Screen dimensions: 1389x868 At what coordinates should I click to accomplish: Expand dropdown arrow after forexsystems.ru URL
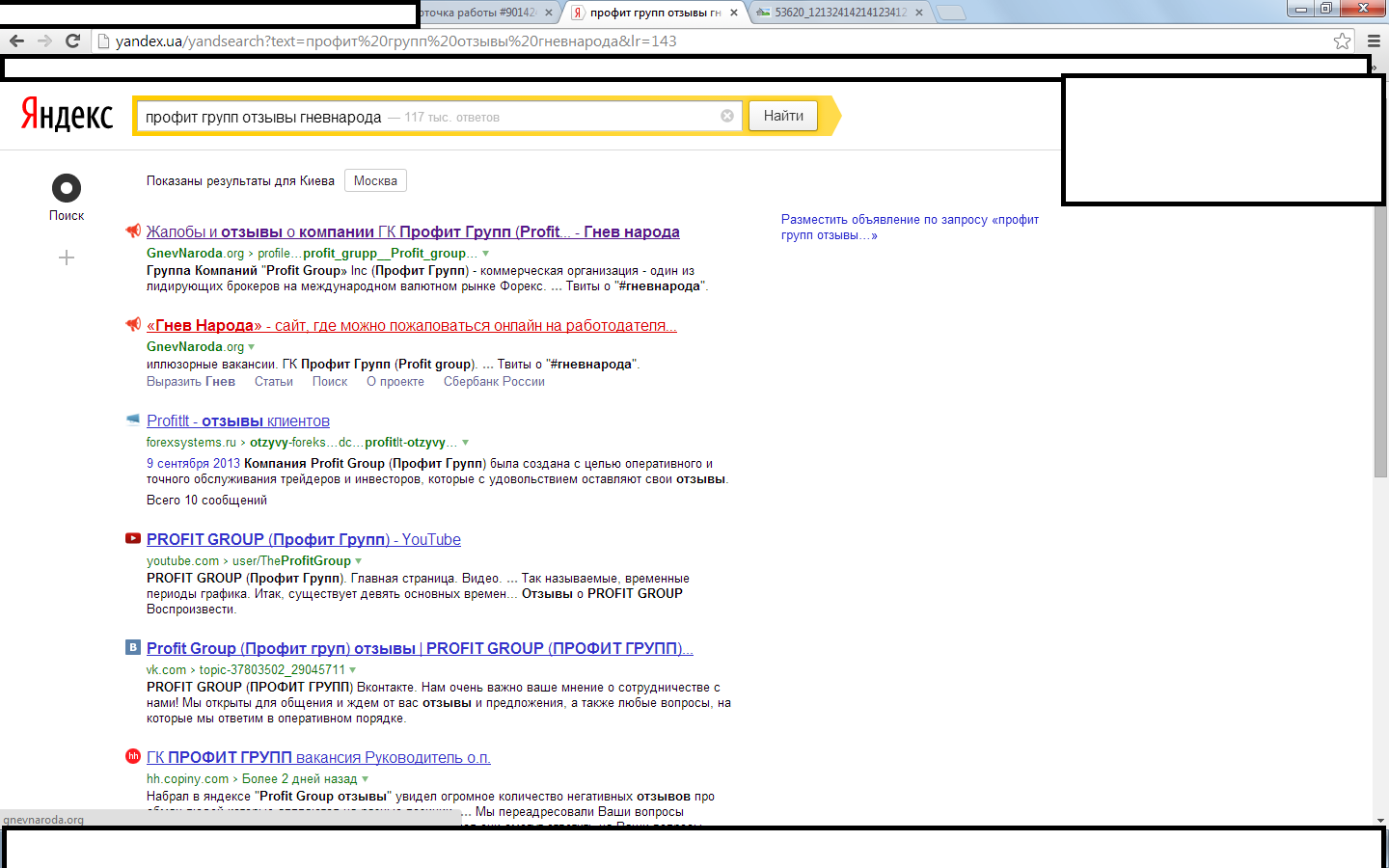pos(466,443)
